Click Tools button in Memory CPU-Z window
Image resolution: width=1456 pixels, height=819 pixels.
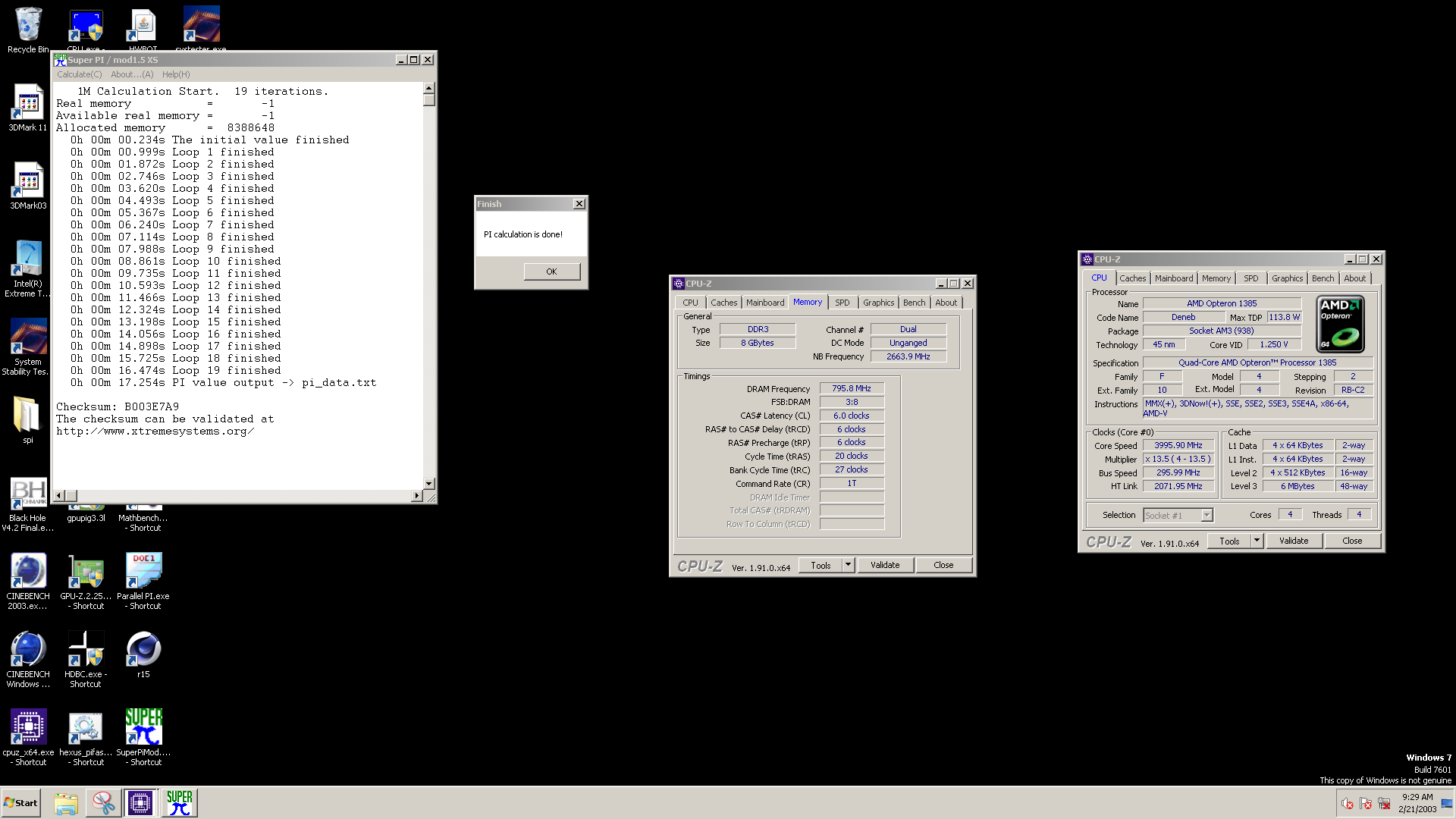click(x=821, y=565)
